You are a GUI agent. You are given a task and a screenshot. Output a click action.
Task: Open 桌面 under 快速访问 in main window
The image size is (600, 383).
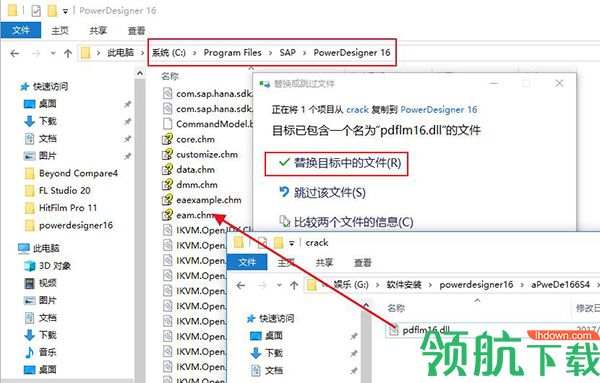pos(47,104)
